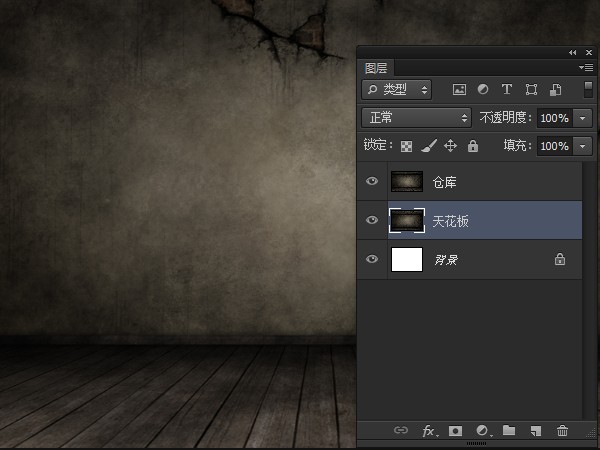Delete layer using the trash icon
Image resolution: width=600 pixels, height=450 pixels.
point(562,431)
